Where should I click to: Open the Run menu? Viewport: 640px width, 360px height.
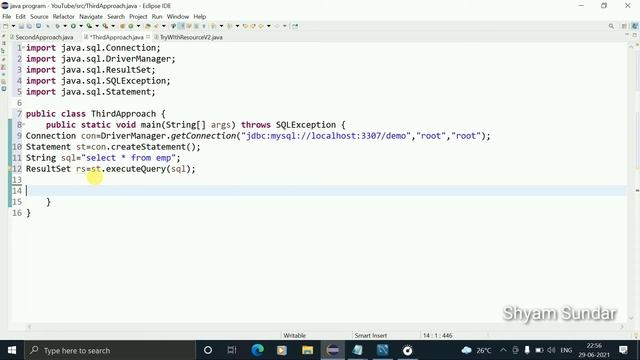[x=157, y=16]
